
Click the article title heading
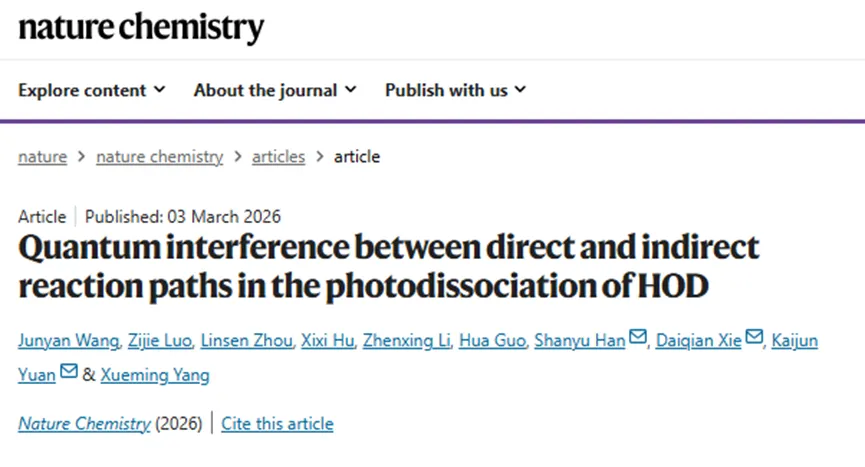click(389, 266)
